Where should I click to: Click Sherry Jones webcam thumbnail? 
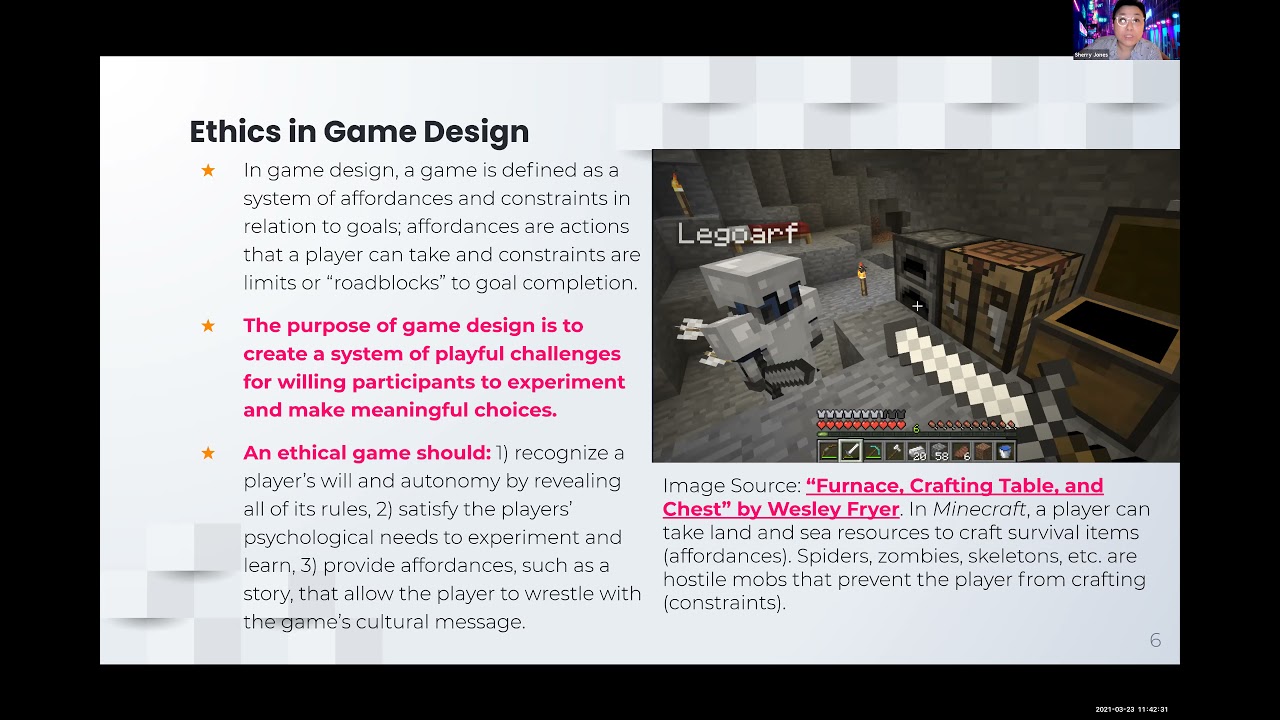click(x=1126, y=30)
